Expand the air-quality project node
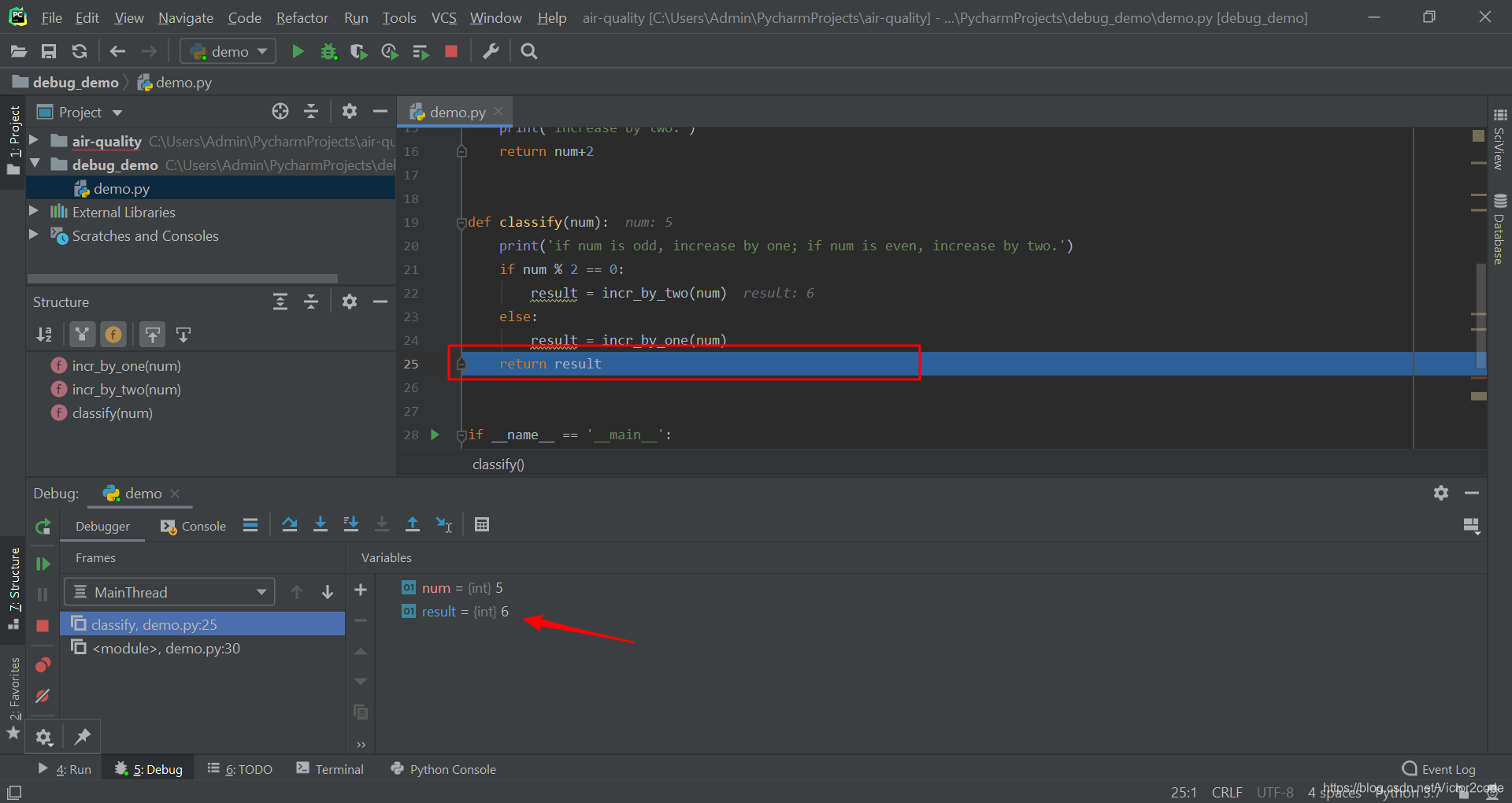 (34, 140)
